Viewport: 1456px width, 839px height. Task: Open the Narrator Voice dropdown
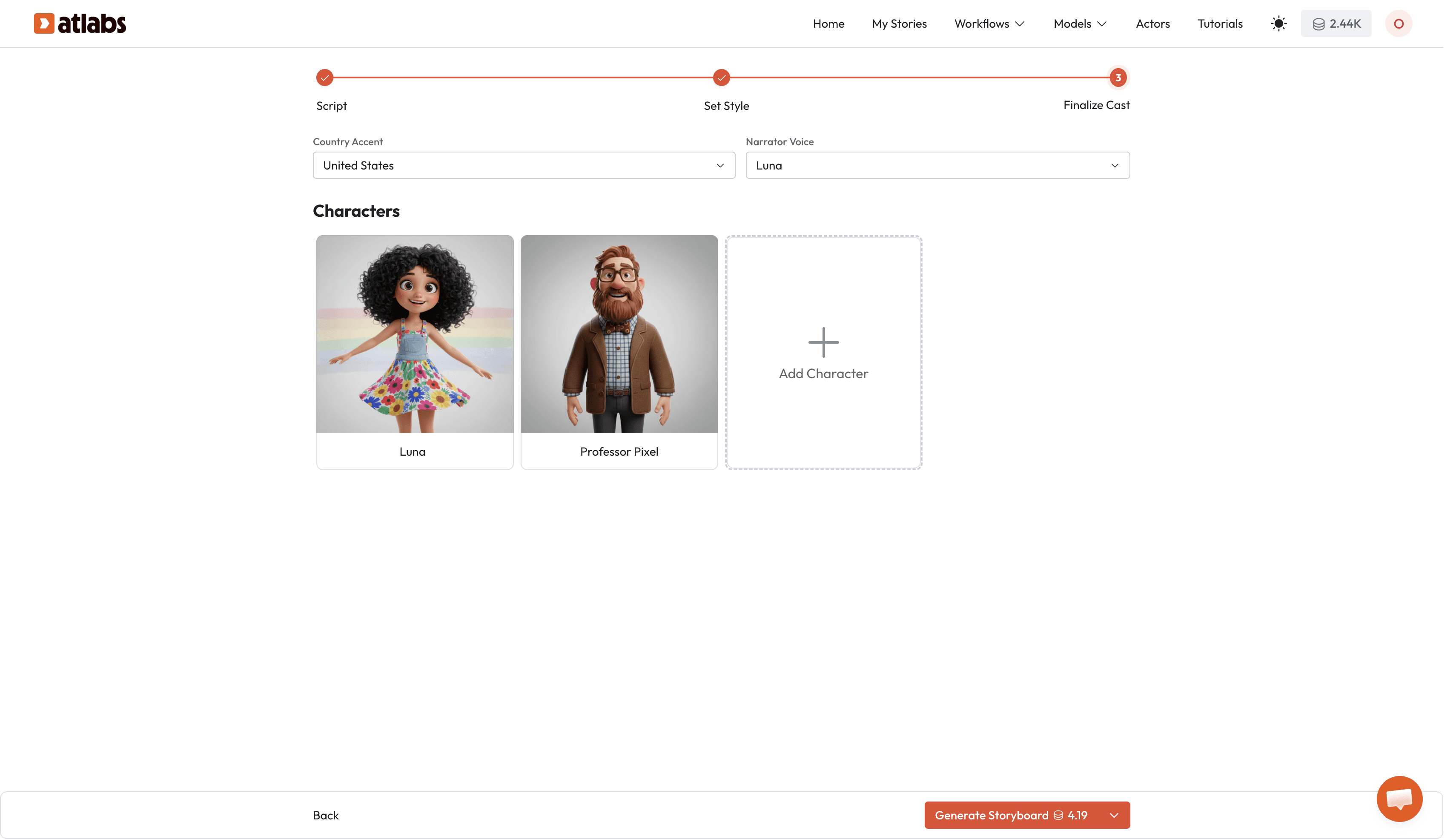click(937, 165)
